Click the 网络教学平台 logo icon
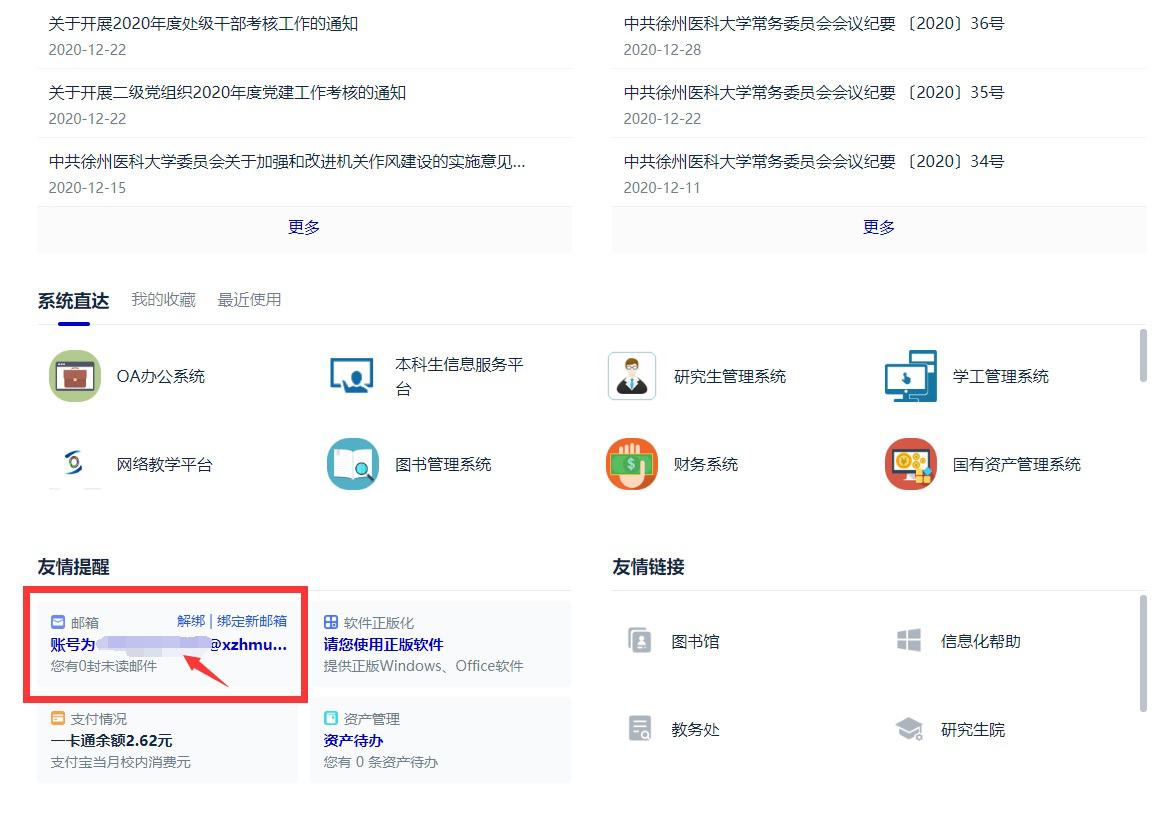1176x820 pixels. tap(75, 464)
